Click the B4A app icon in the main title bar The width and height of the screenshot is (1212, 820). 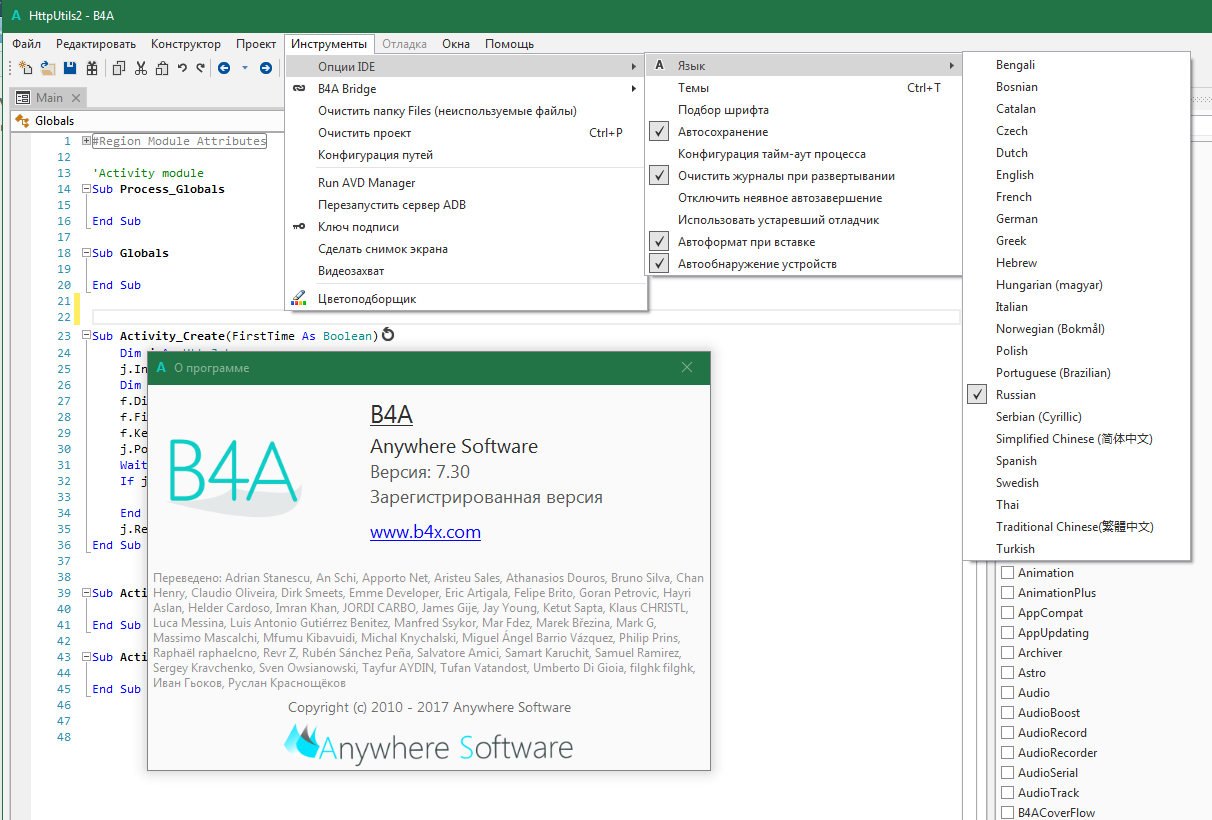[x=15, y=16]
